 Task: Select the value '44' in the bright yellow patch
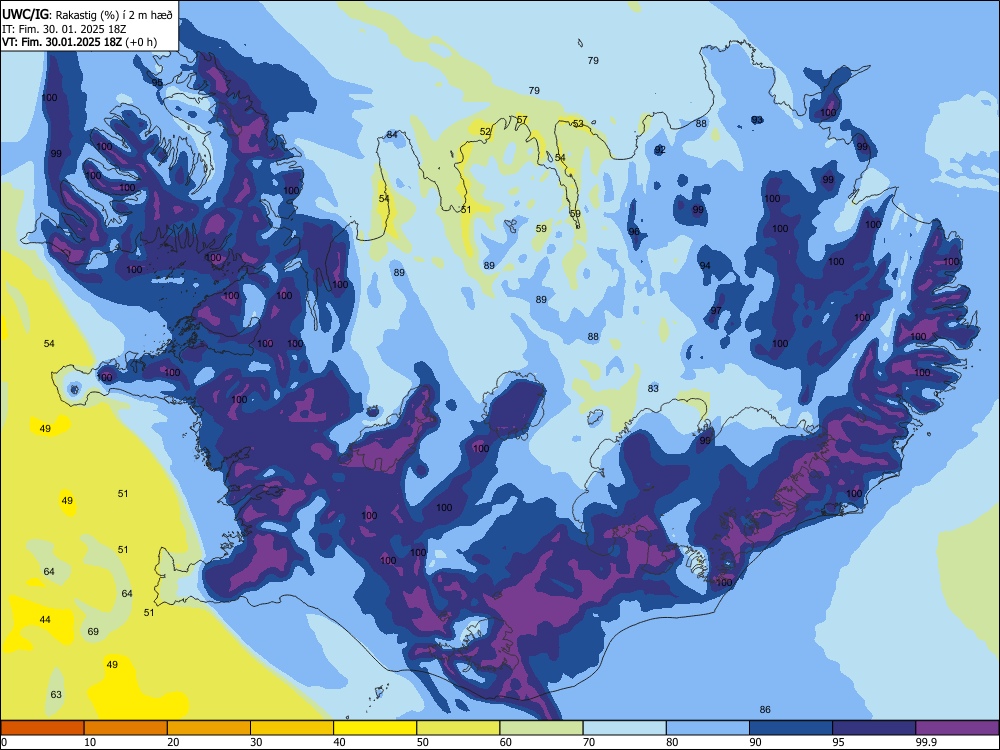45,619
